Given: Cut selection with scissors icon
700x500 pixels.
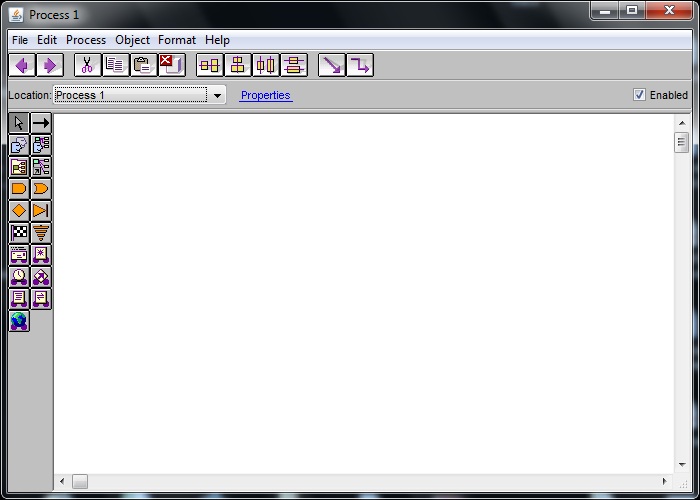Looking at the screenshot, I should point(88,66).
